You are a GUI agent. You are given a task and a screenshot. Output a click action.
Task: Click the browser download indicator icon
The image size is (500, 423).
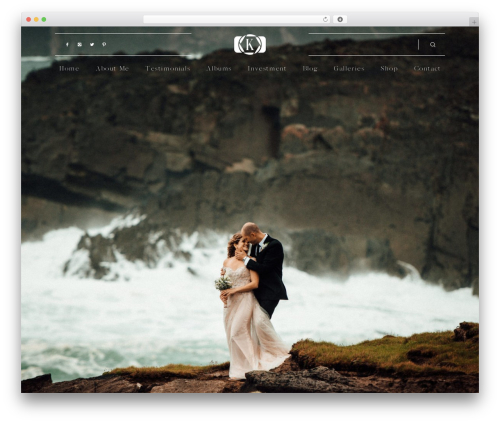[x=340, y=19]
